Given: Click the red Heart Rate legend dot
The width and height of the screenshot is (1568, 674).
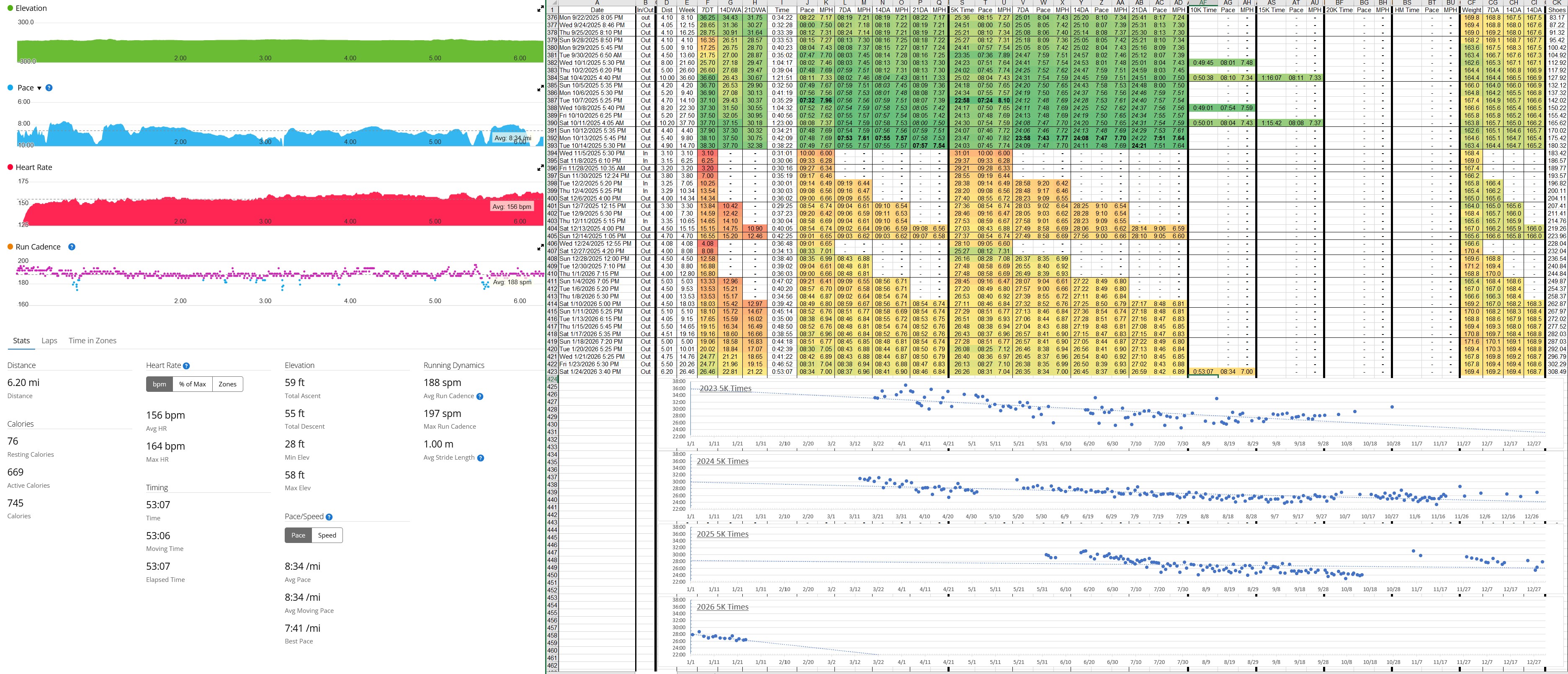Looking at the screenshot, I should (x=10, y=167).
